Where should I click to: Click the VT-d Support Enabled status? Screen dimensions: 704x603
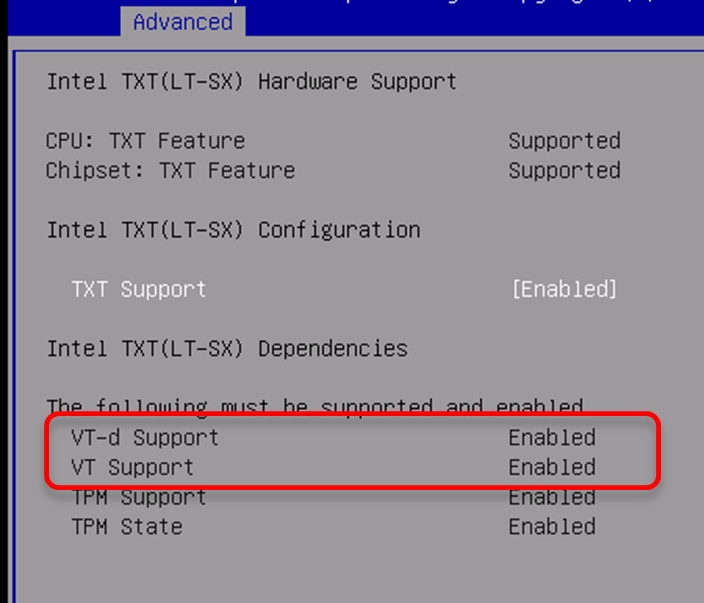[x=552, y=438]
